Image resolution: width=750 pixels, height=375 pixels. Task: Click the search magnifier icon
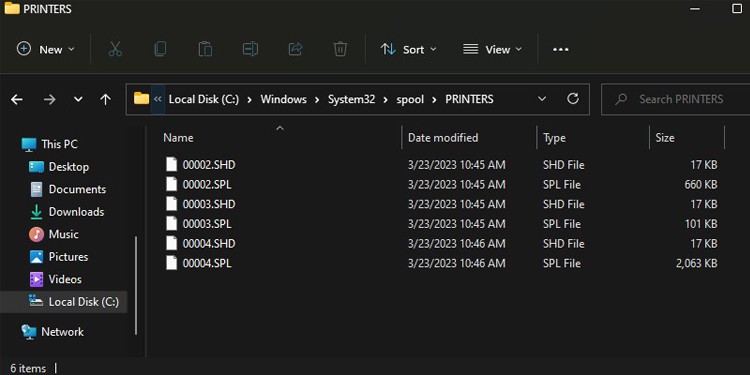coord(621,99)
